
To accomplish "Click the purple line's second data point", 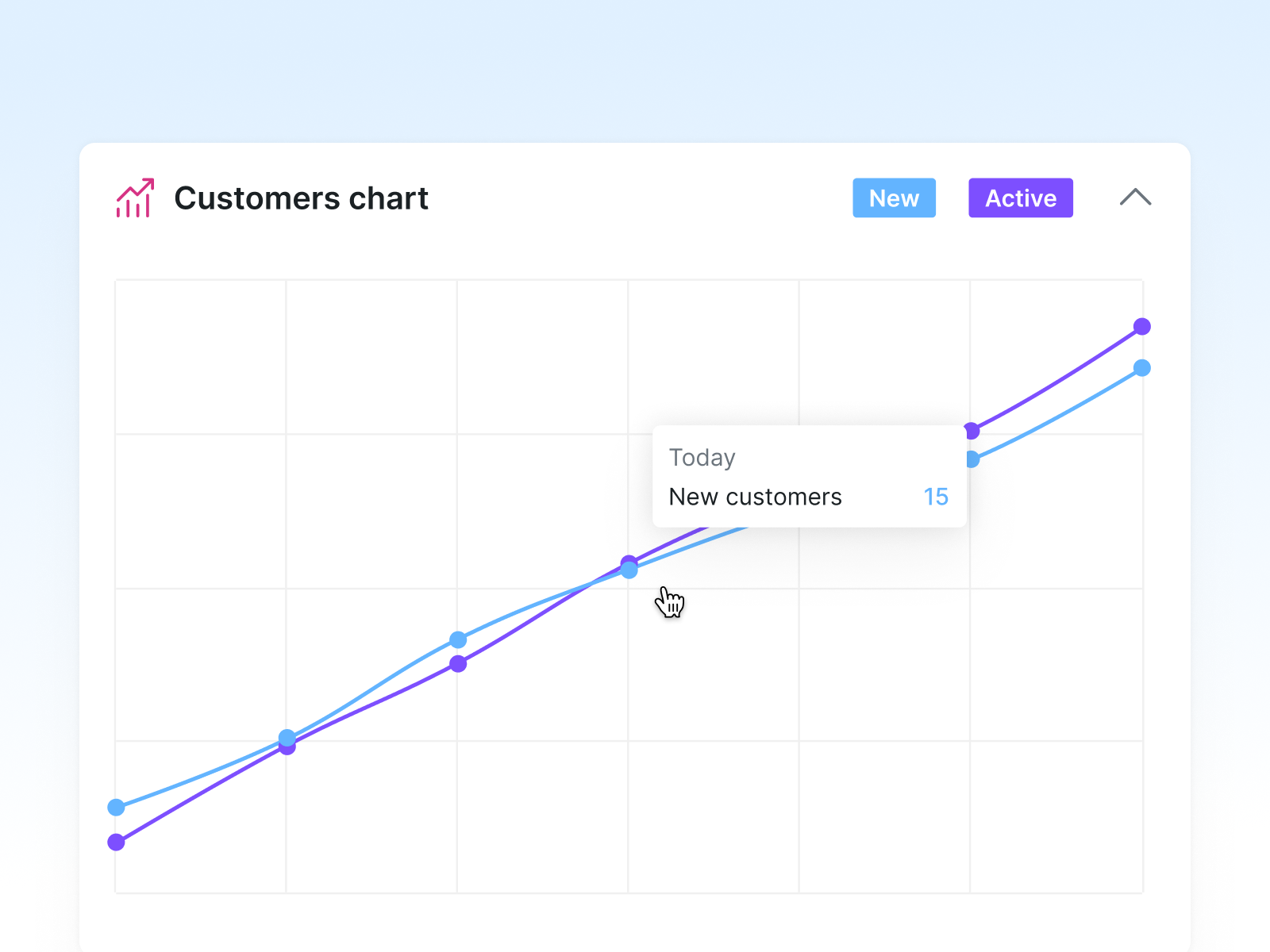I will 287,748.
